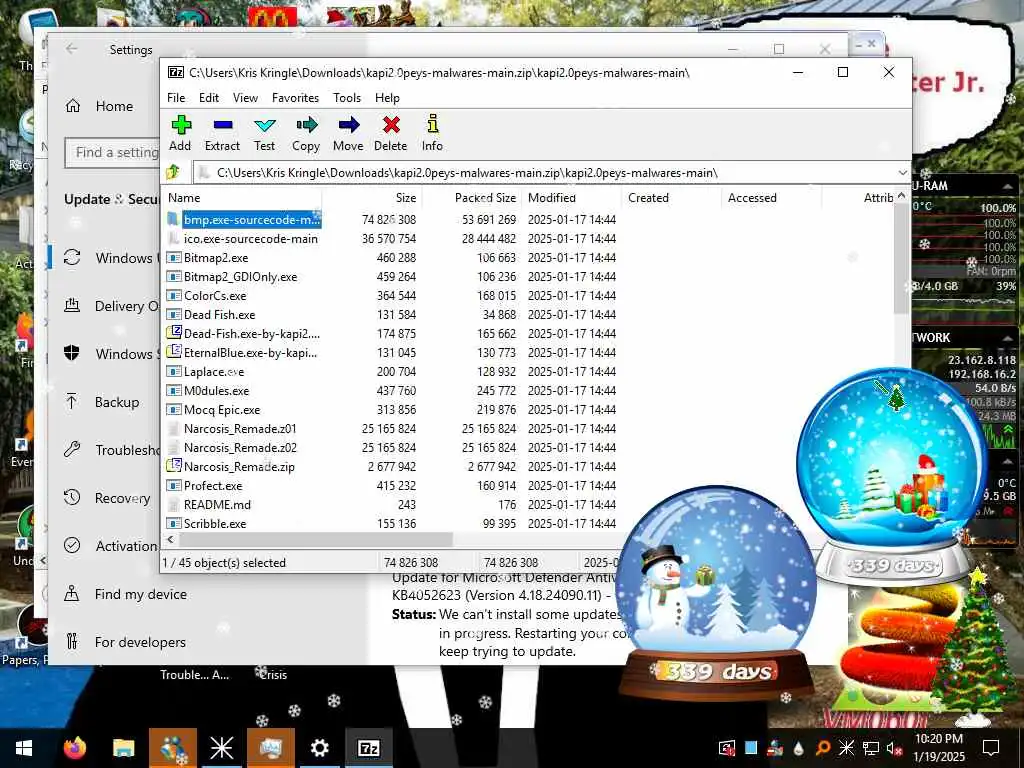
Task: Click the horizontal scrollbar left arrow
Action: pos(170,539)
